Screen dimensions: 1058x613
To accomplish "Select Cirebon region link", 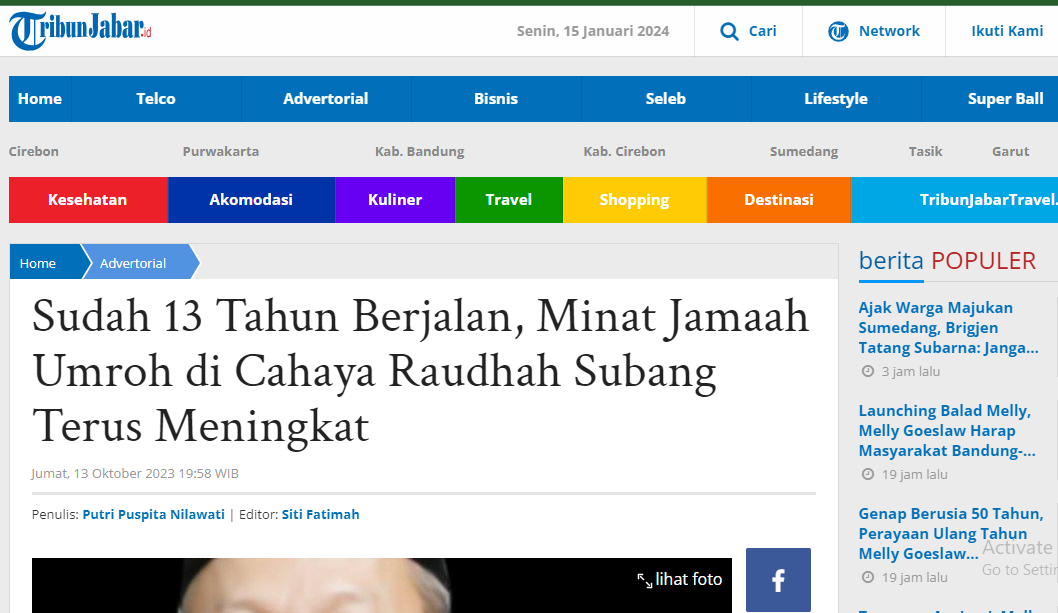I will pyautogui.click(x=34, y=151).
